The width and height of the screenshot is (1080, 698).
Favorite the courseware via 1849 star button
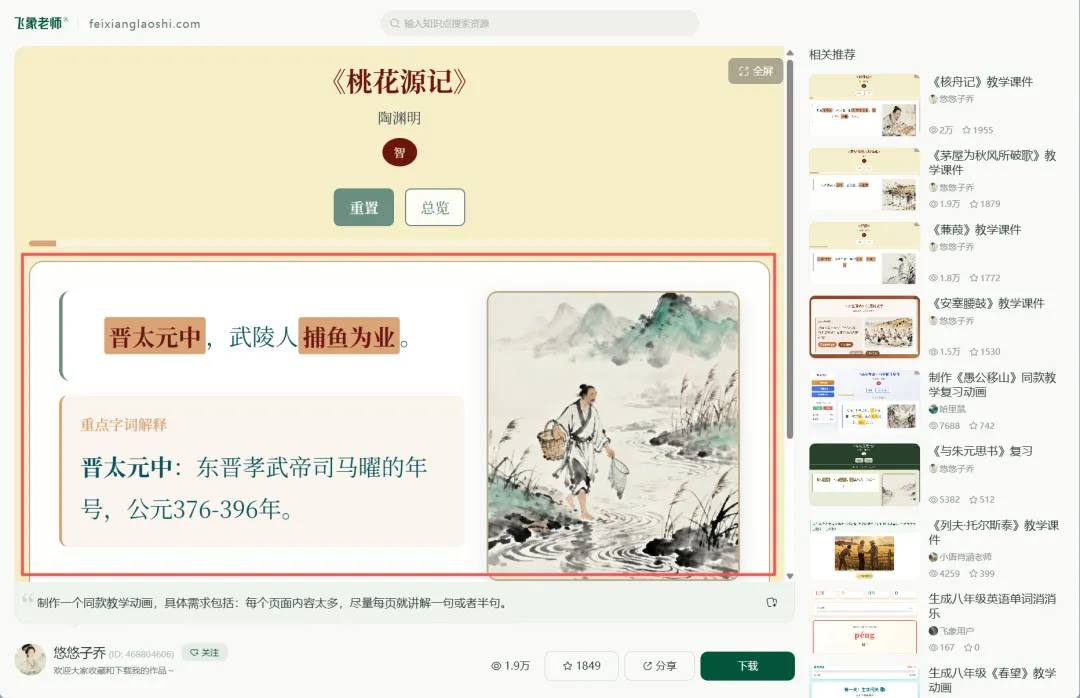[x=581, y=666]
